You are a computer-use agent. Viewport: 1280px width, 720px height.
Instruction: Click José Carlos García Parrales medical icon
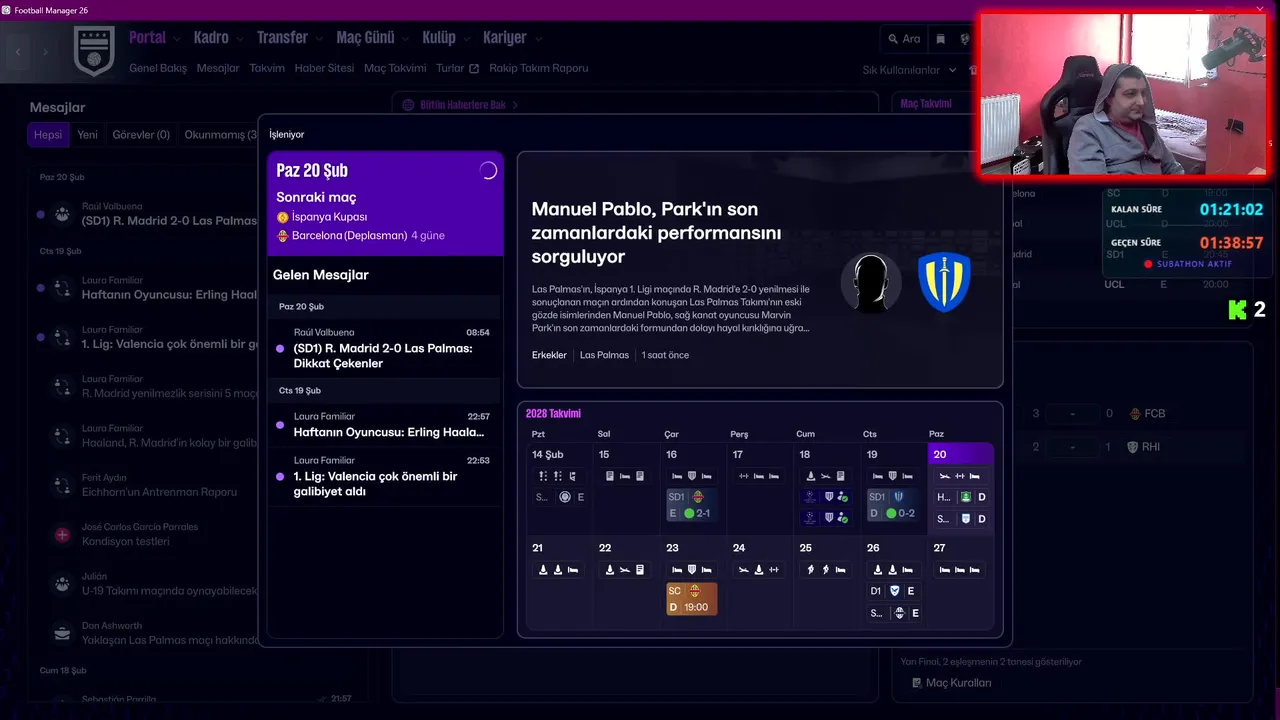point(62,535)
